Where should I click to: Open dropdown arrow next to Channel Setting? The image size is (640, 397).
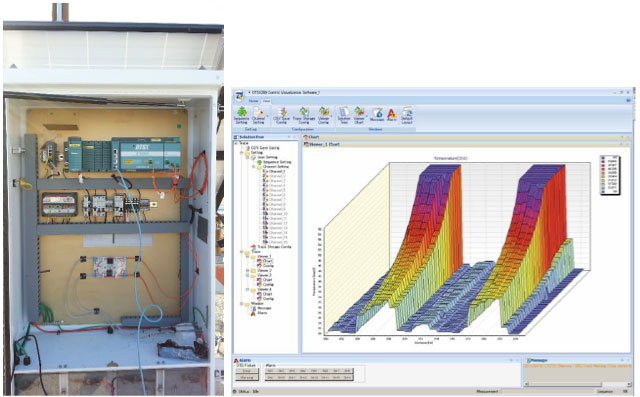[267, 116]
